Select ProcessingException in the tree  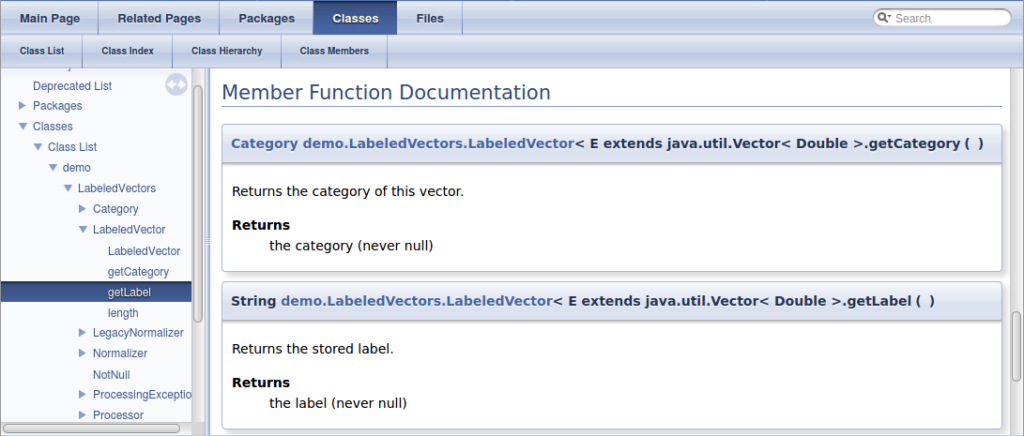pos(142,394)
